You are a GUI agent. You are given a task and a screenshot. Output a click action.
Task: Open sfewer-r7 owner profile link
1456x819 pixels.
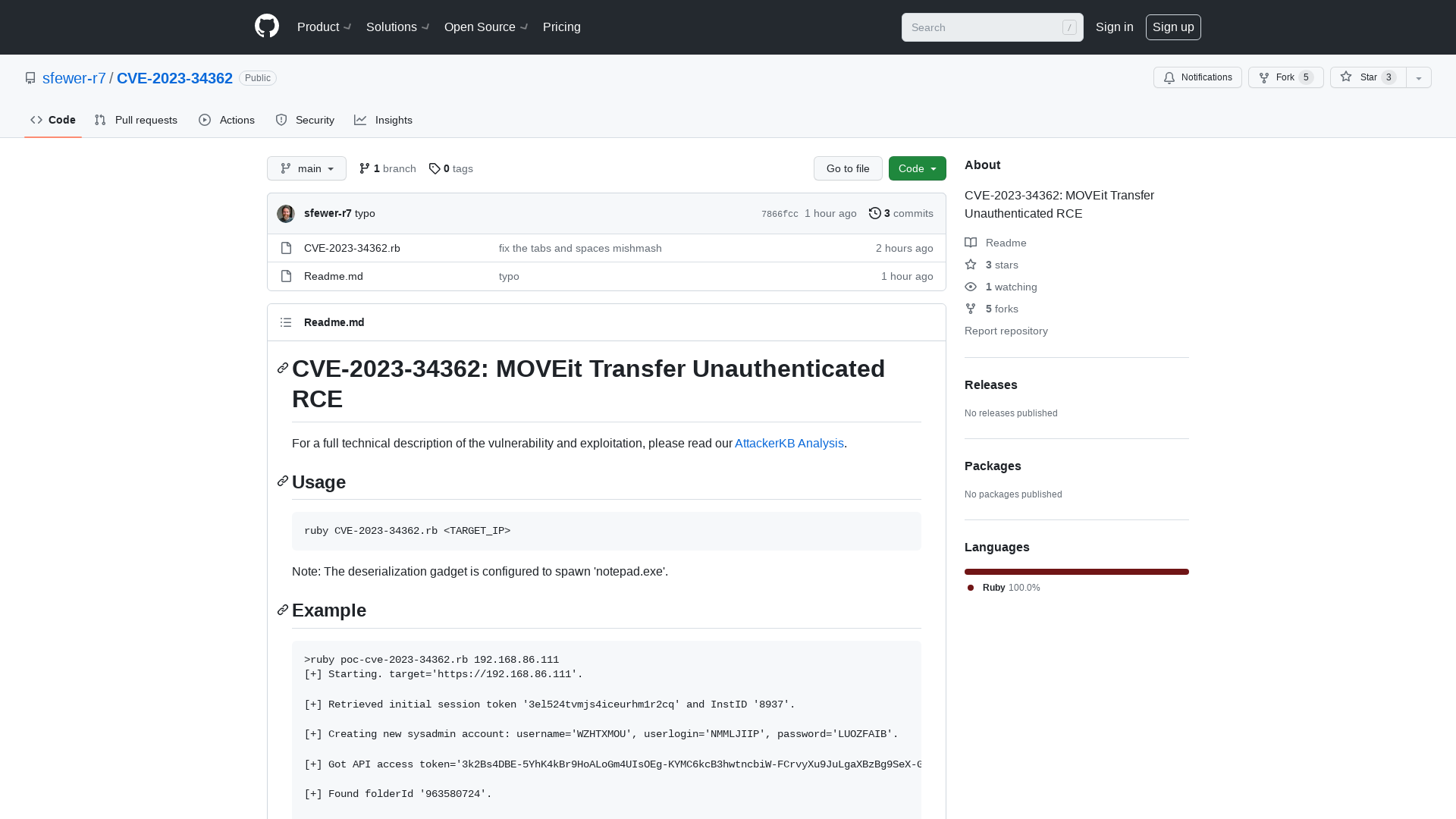click(x=74, y=78)
